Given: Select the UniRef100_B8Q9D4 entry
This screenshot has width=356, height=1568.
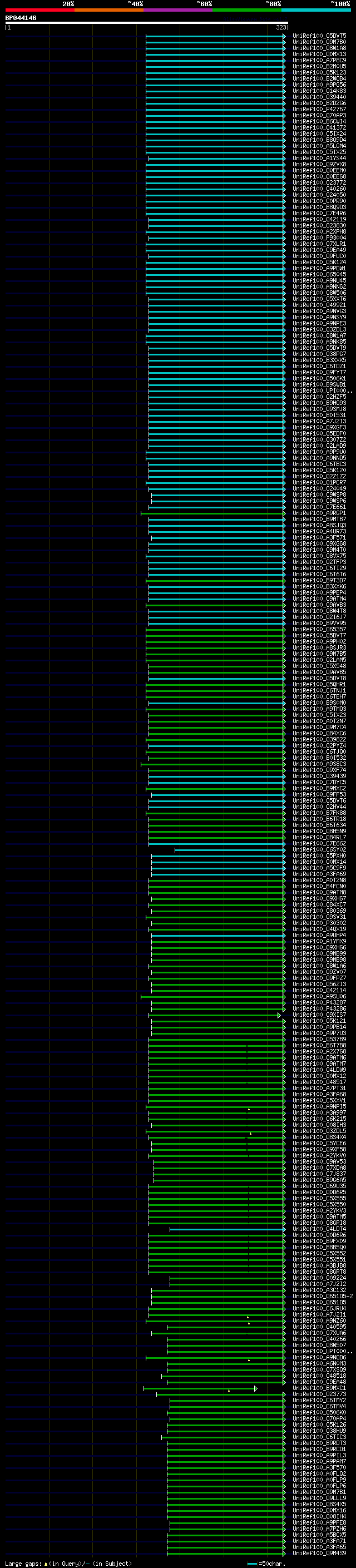Looking at the screenshot, I should [319, 141].
